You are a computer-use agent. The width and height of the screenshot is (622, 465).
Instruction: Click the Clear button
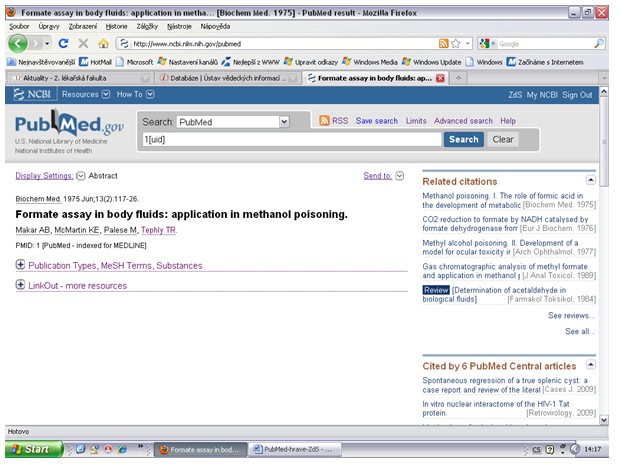point(503,140)
